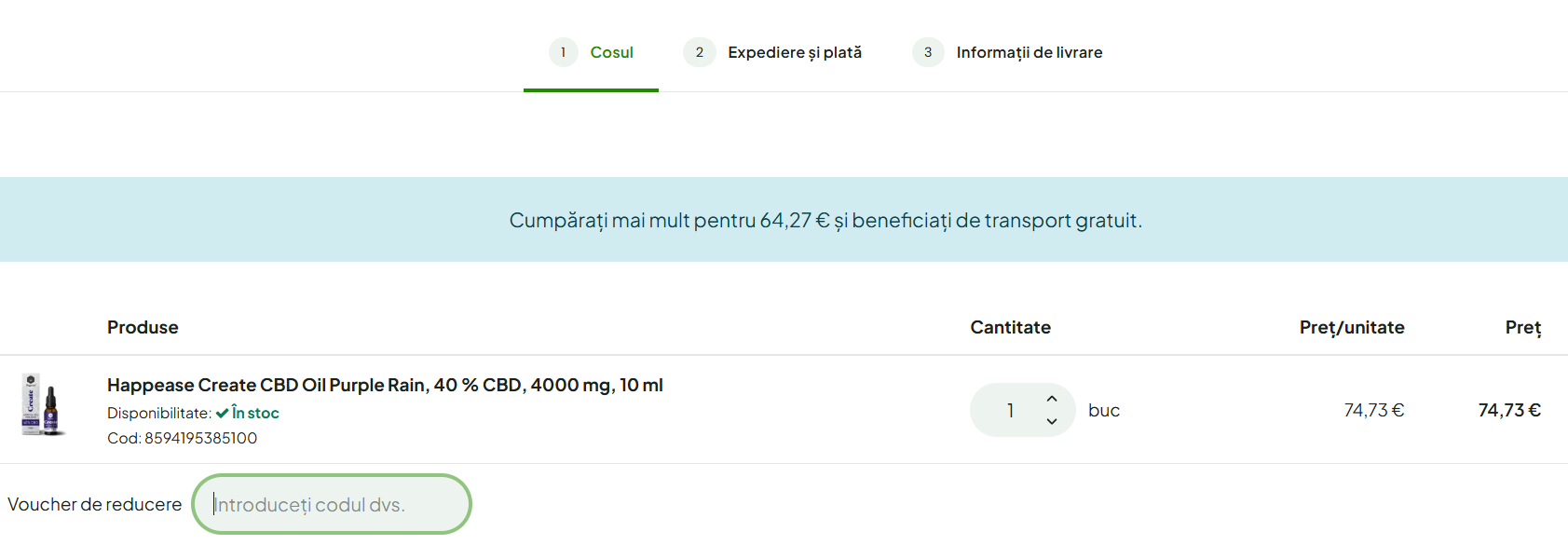The image size is (1568, 545).
Task: Click the Voucher de reducere label
Action: pos(96,504)
